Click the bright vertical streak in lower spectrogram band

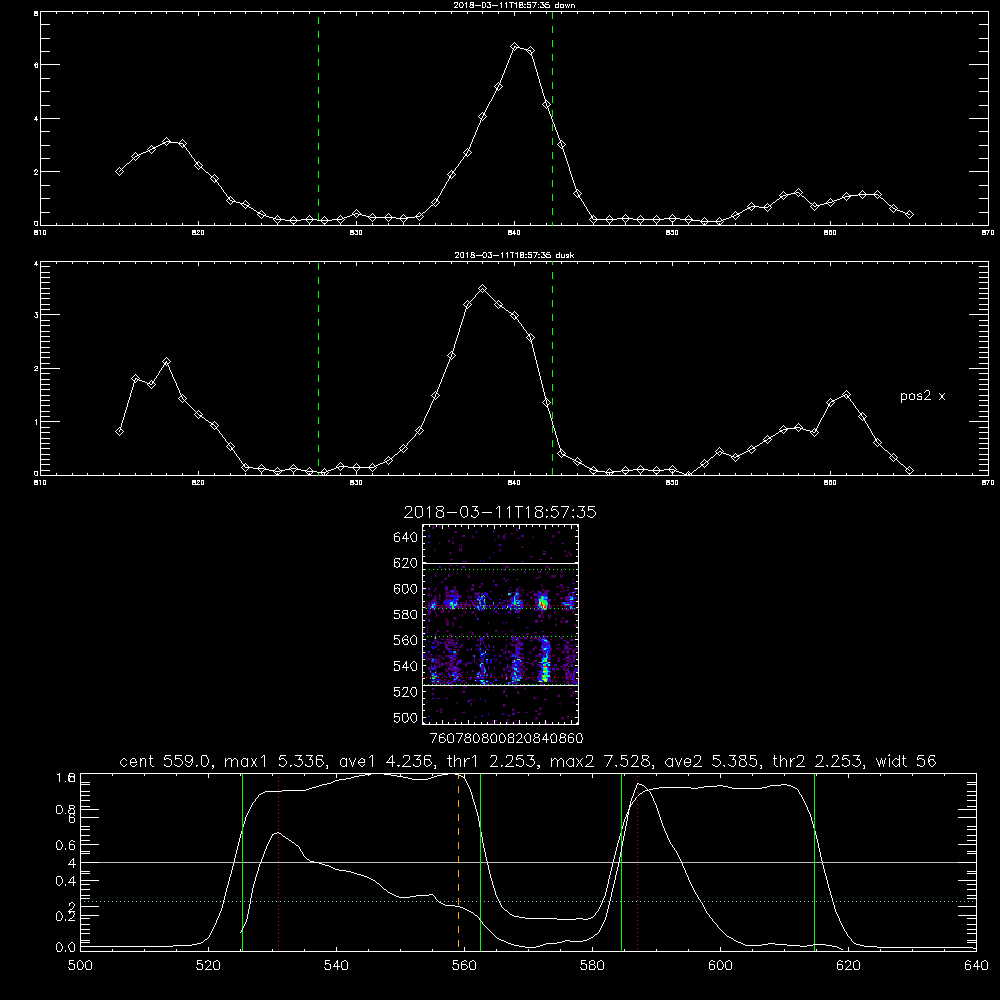pos(545,661)
